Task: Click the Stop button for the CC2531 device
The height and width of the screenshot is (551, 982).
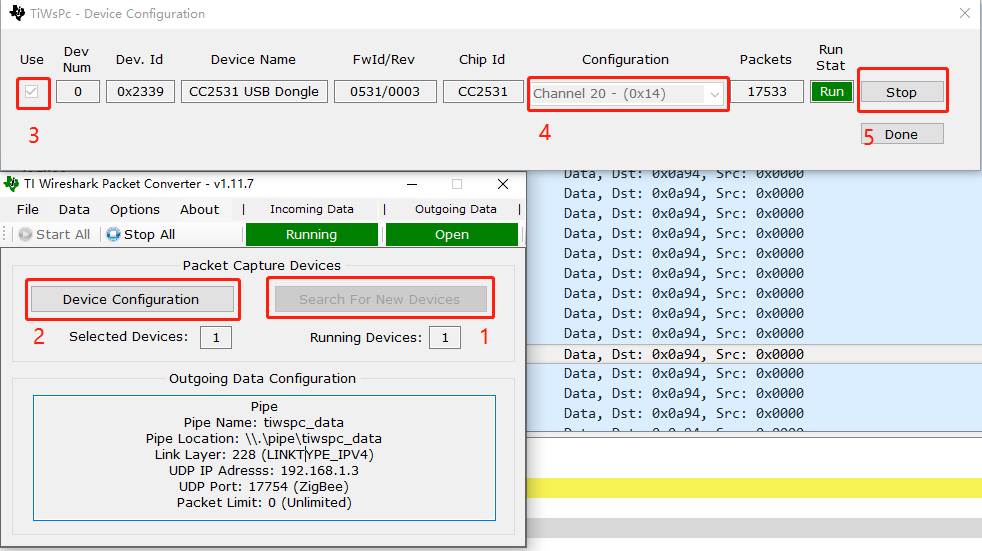Action: pos(902,92)
